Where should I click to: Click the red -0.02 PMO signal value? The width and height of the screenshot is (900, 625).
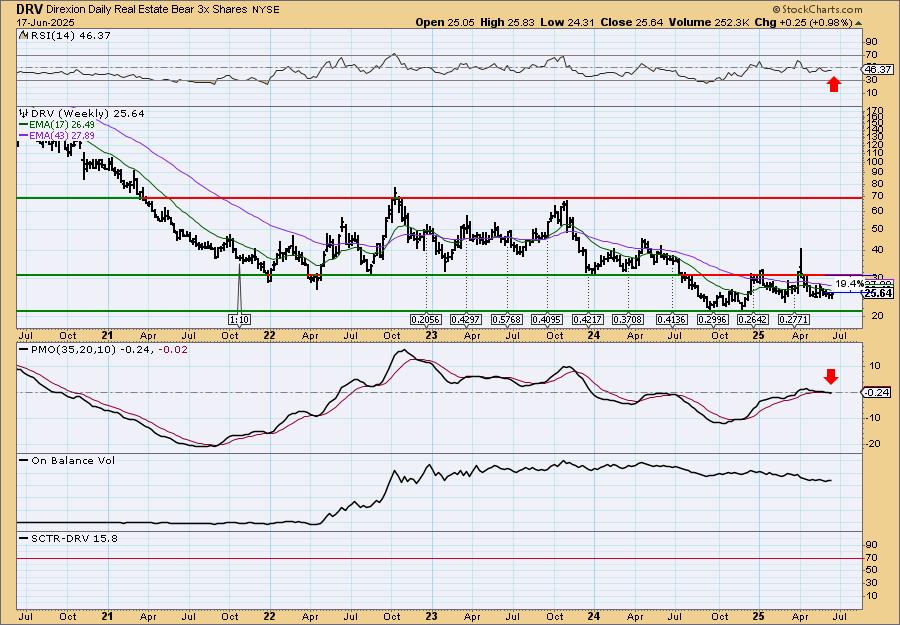(173, 350)
